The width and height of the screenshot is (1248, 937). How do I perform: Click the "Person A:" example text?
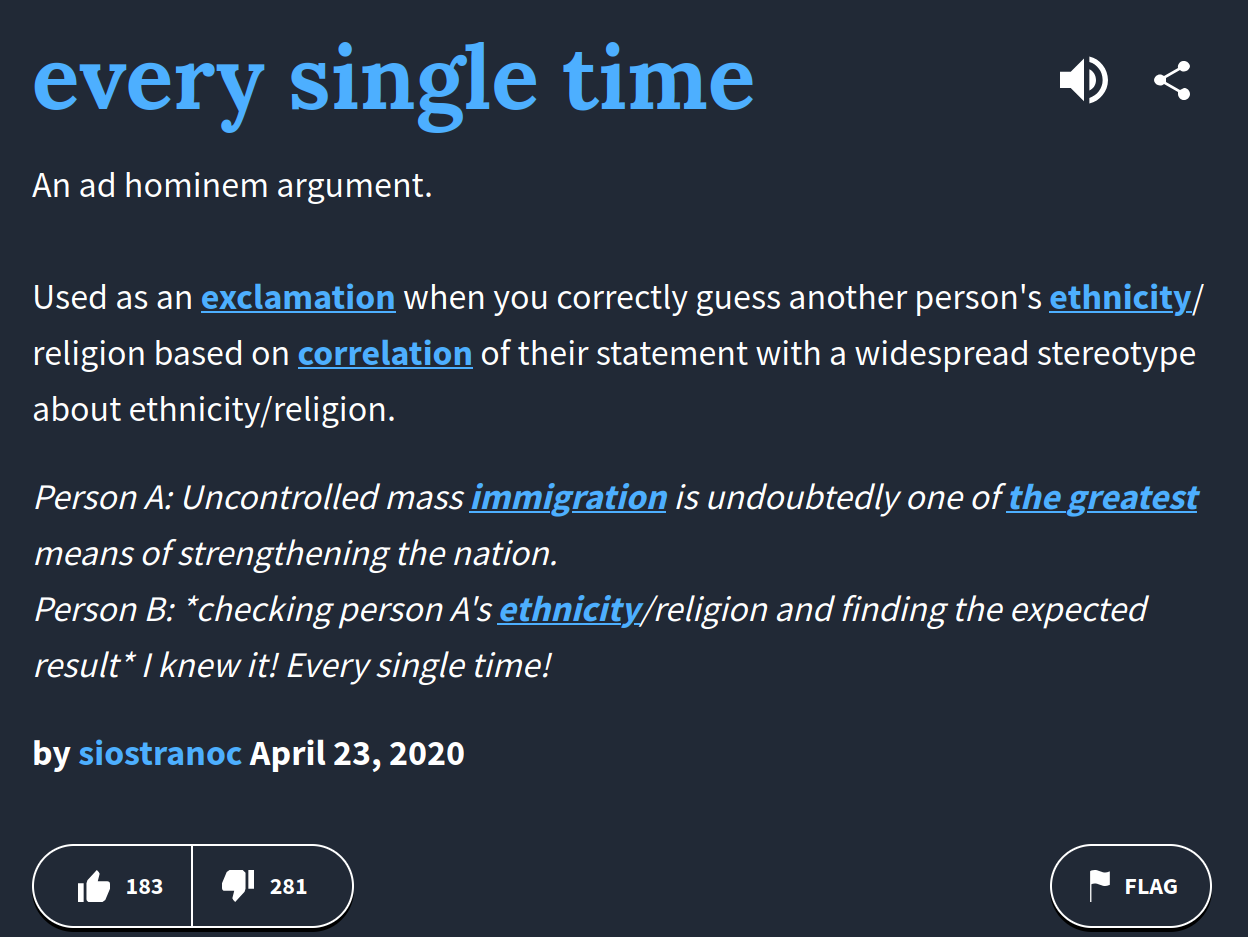point(103,498)
